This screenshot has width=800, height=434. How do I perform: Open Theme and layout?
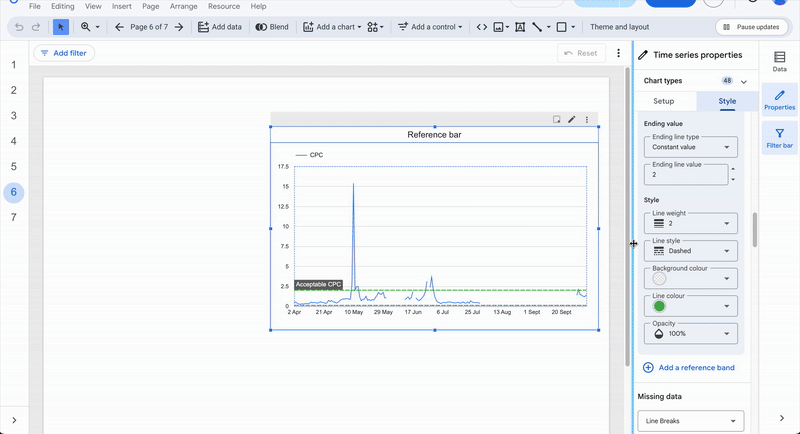(619, 27)
